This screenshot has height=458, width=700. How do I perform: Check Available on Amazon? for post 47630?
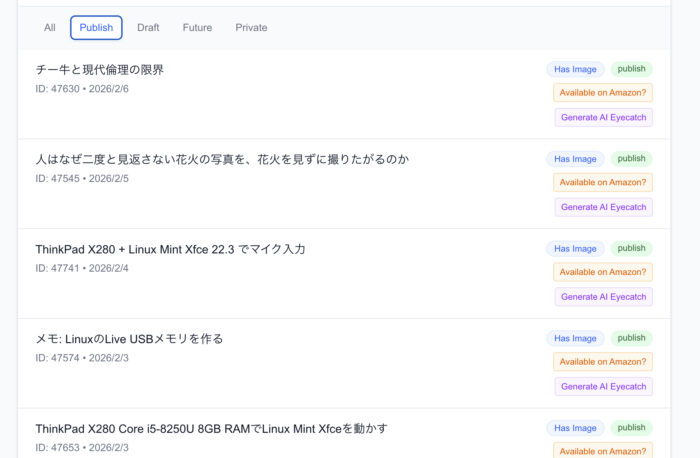602,93
